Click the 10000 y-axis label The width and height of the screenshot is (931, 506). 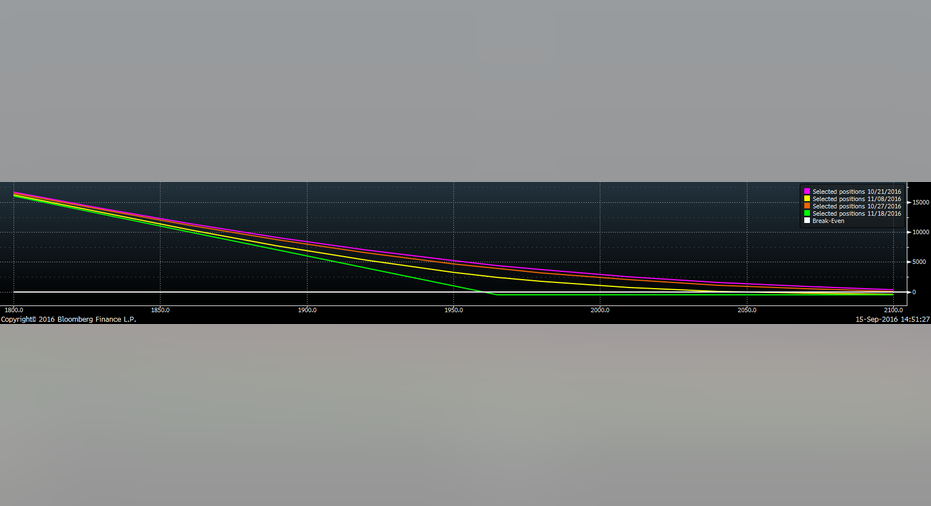click(921, 232)
